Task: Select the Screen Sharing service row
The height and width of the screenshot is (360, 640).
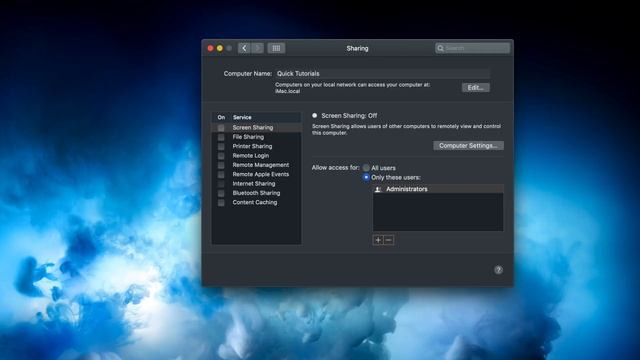Action: [257, 128]
